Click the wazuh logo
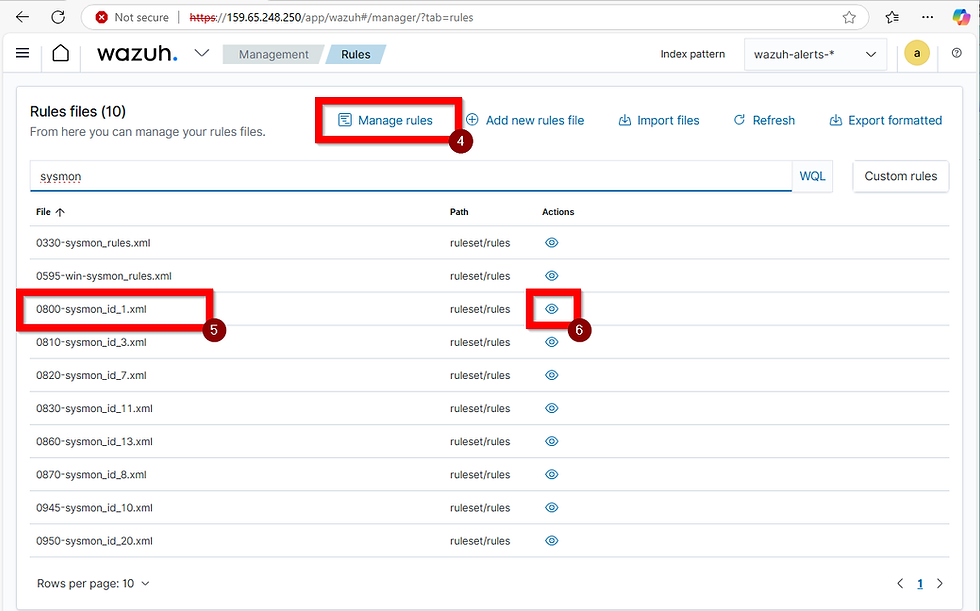980x611 pixels. (x=137, y=54)
